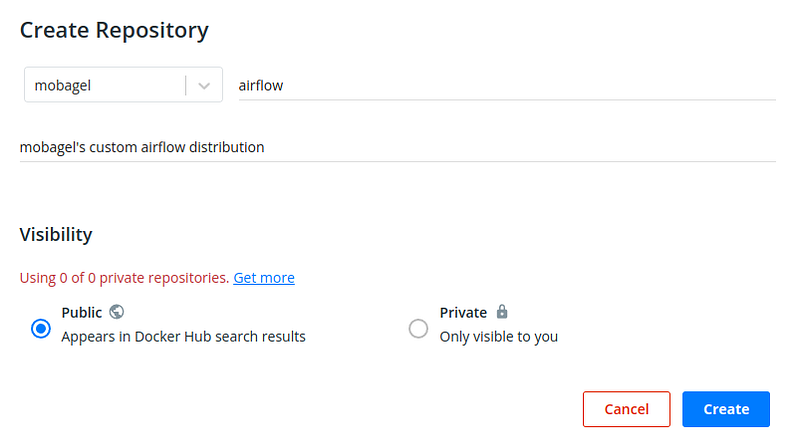Click the "Create Repository" heading

[x=114, y=30]
